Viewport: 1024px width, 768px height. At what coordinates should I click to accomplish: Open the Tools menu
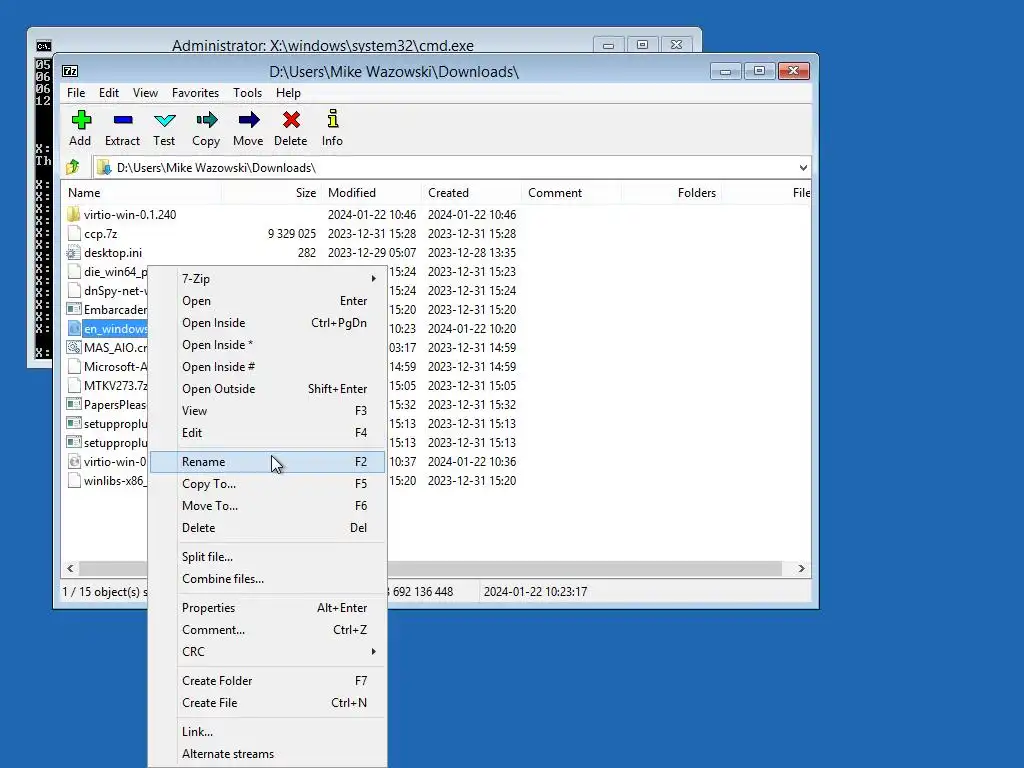click(248, 93)
